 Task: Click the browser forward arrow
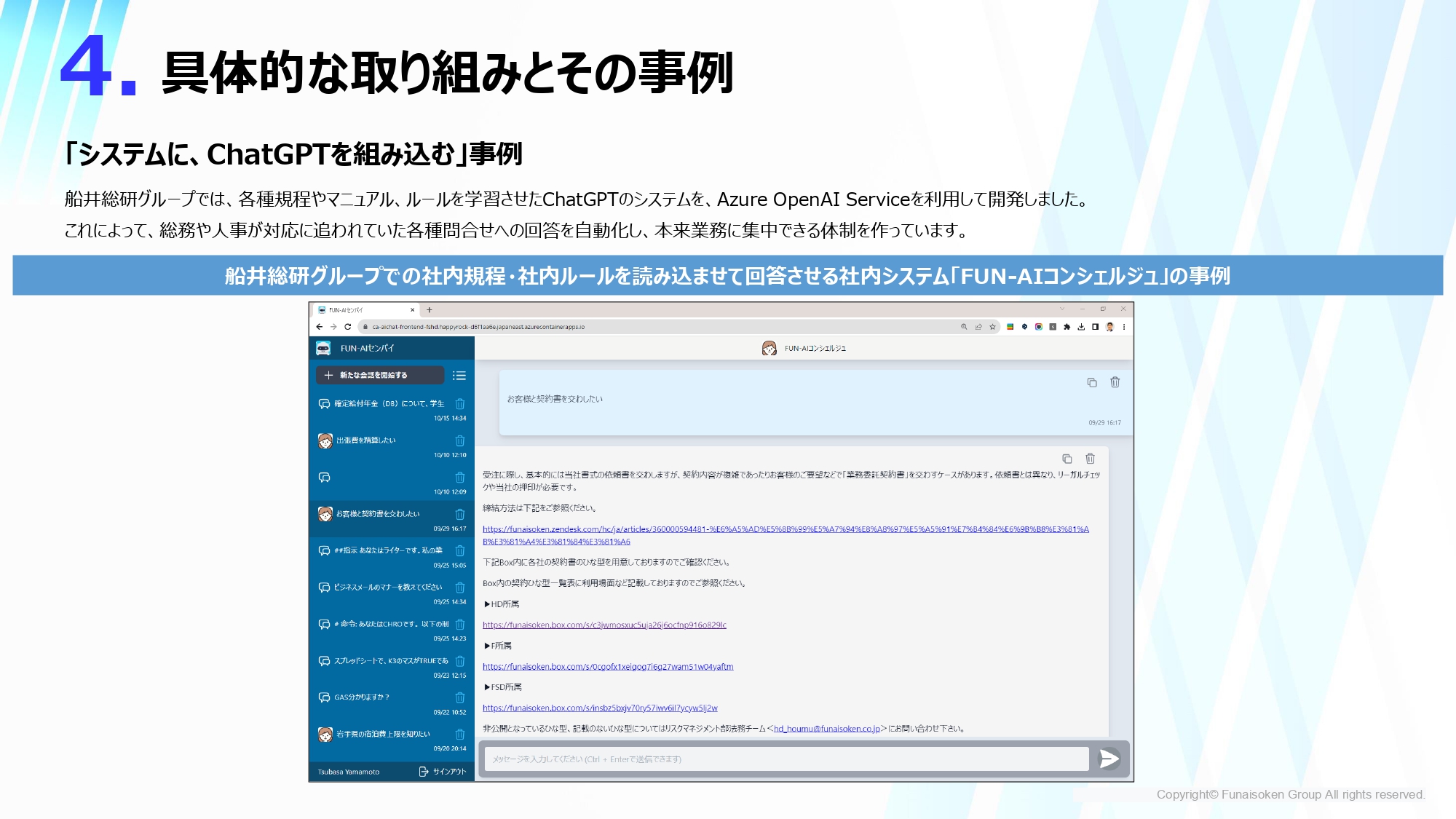click(x=333, y=327)
